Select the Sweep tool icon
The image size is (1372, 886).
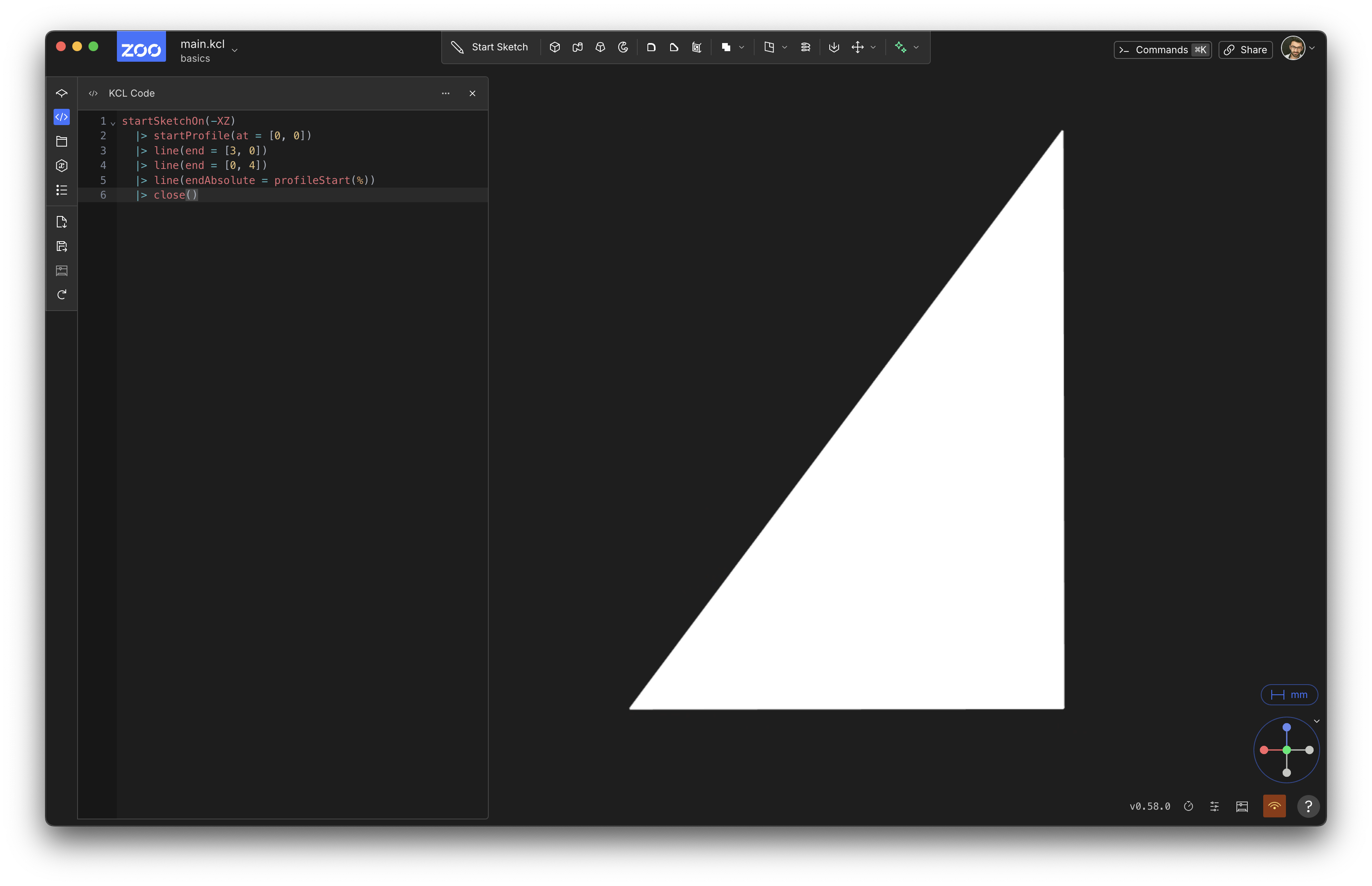tap(578, 47)
